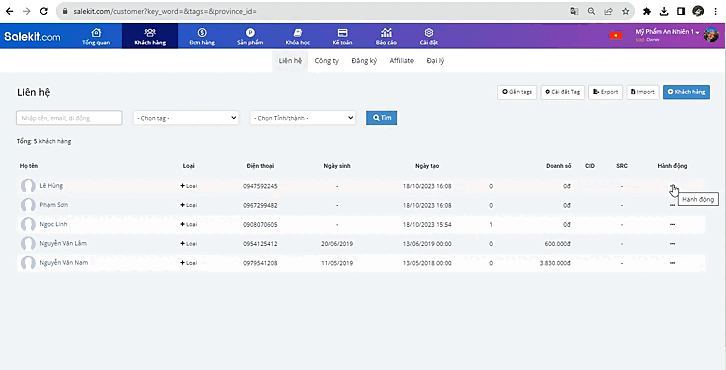Switch to Công ty tab
The height and width of the screenshot is (370, 726).
(327, 61)
